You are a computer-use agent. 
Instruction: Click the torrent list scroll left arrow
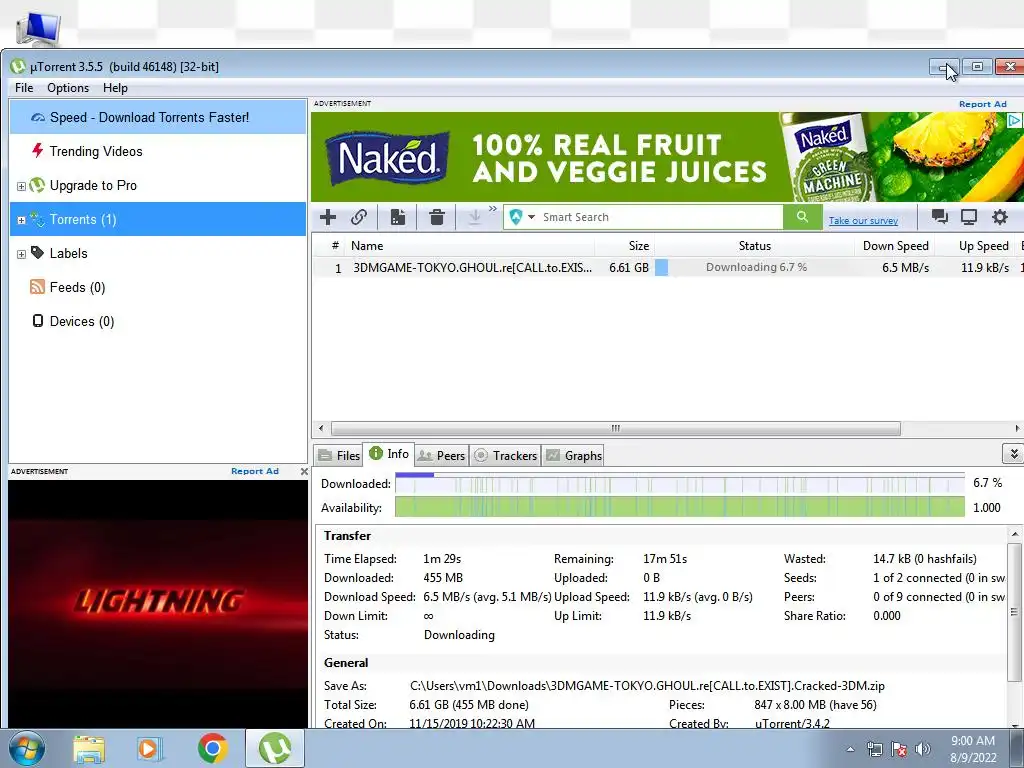321,428
